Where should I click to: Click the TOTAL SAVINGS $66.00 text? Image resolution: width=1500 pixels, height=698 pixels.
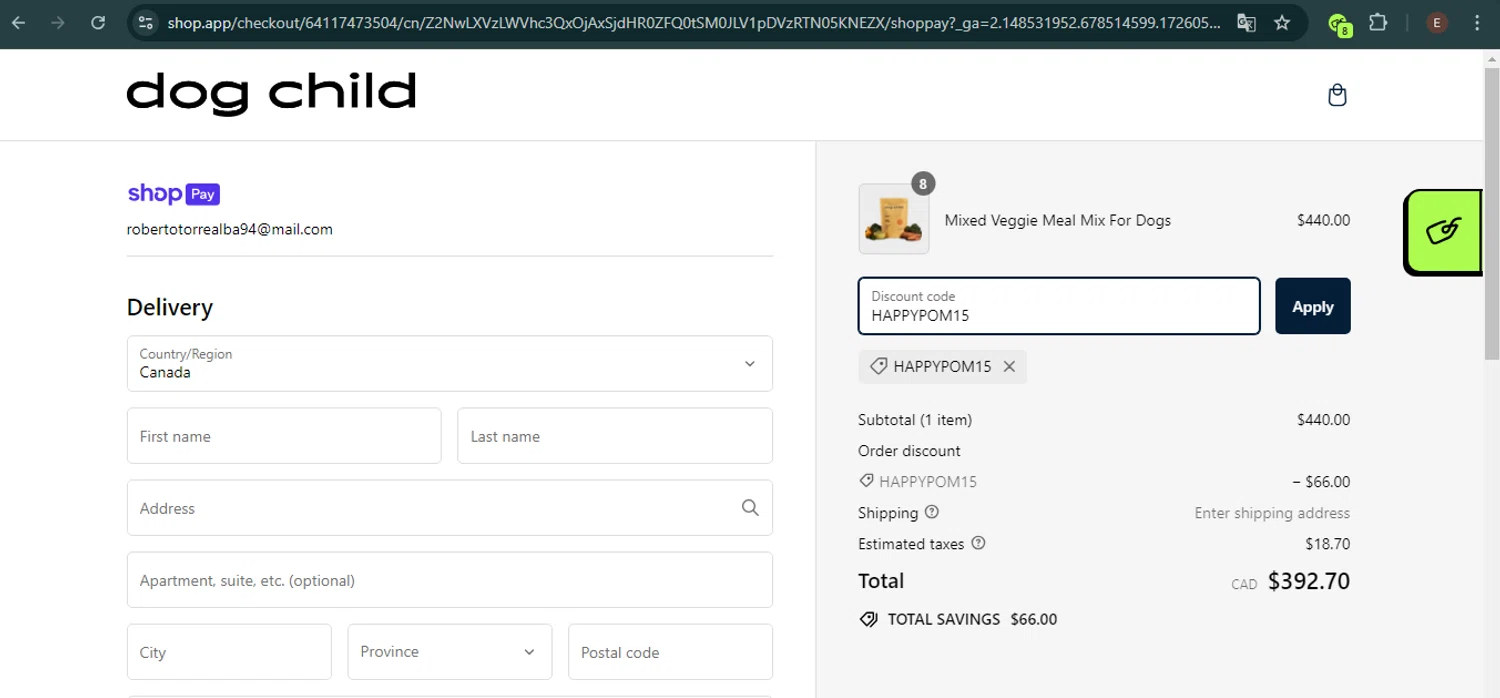point(972,619)
